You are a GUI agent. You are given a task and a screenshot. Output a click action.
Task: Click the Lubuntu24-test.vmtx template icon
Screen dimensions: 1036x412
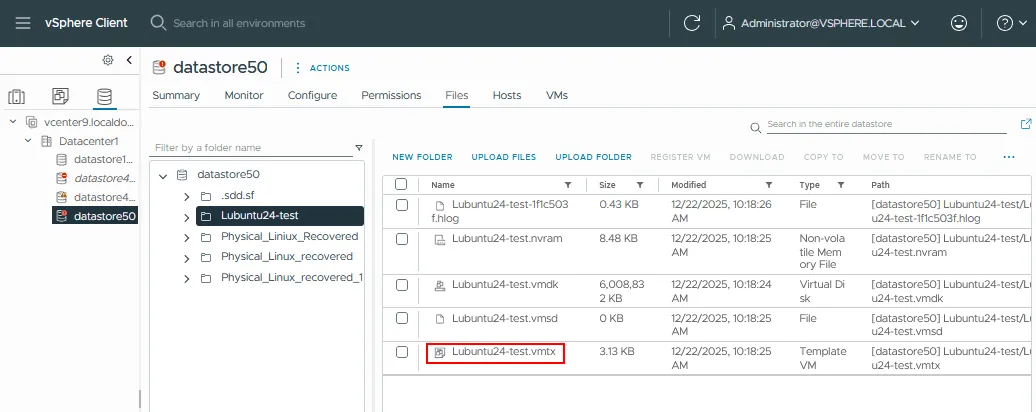click(439, 353)
